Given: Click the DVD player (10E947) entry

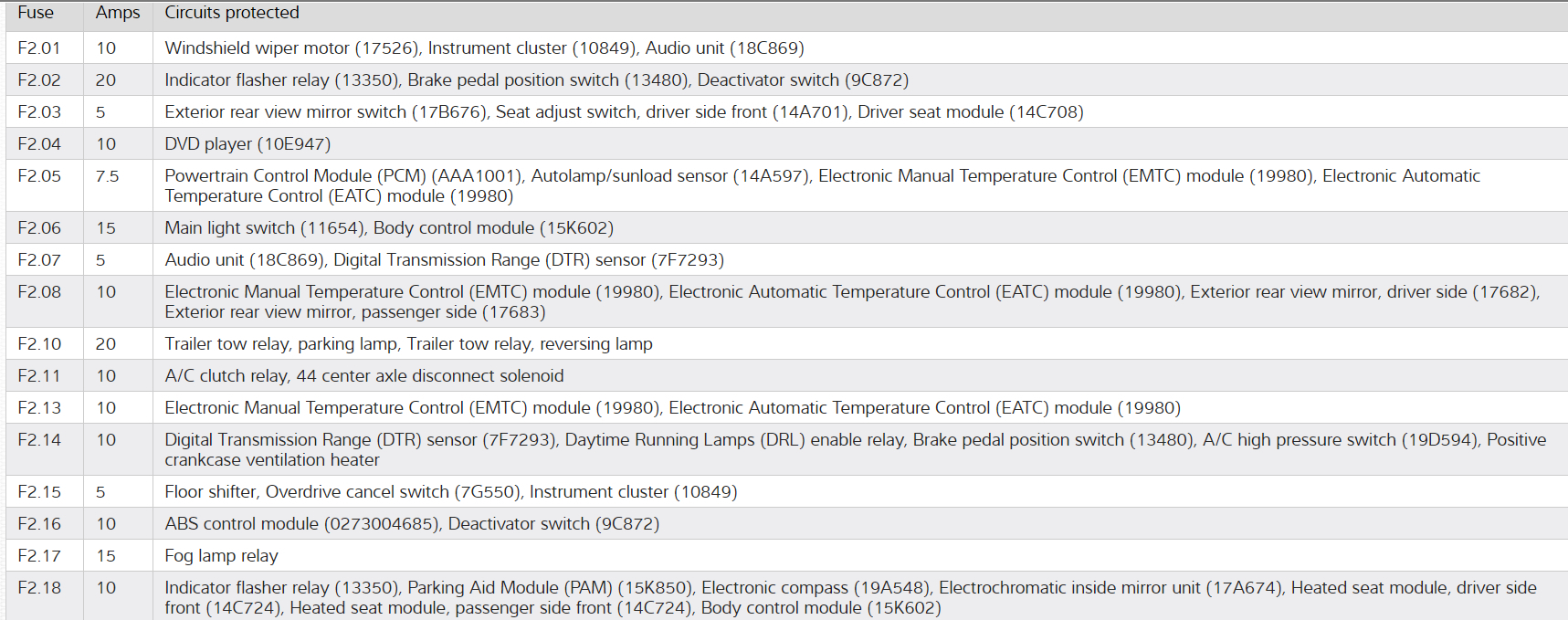Looking at the screenshot, I should pyautogui.click(x=247, y=144).
